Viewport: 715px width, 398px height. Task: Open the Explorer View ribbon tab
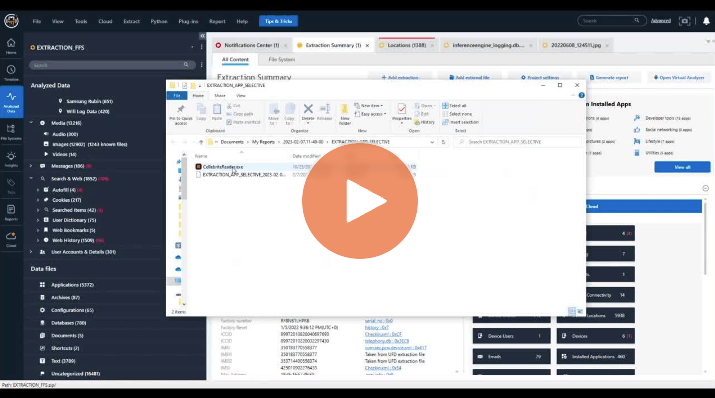click(x=241, y=96)
